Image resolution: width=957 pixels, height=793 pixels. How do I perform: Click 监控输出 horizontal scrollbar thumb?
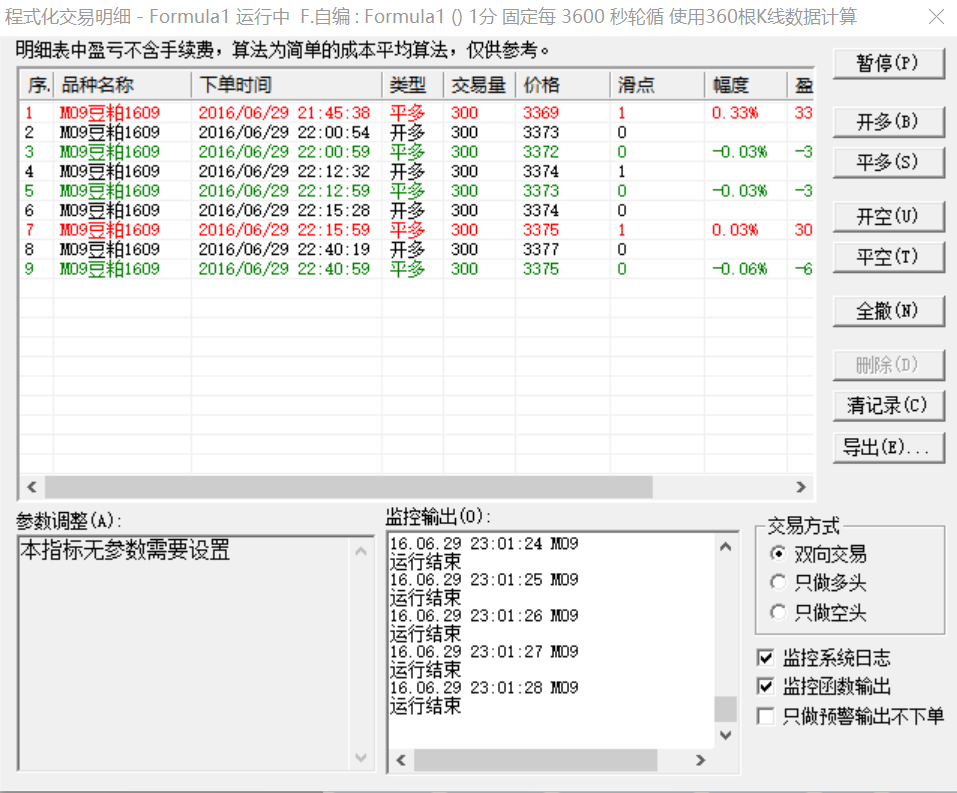(535, 760)
